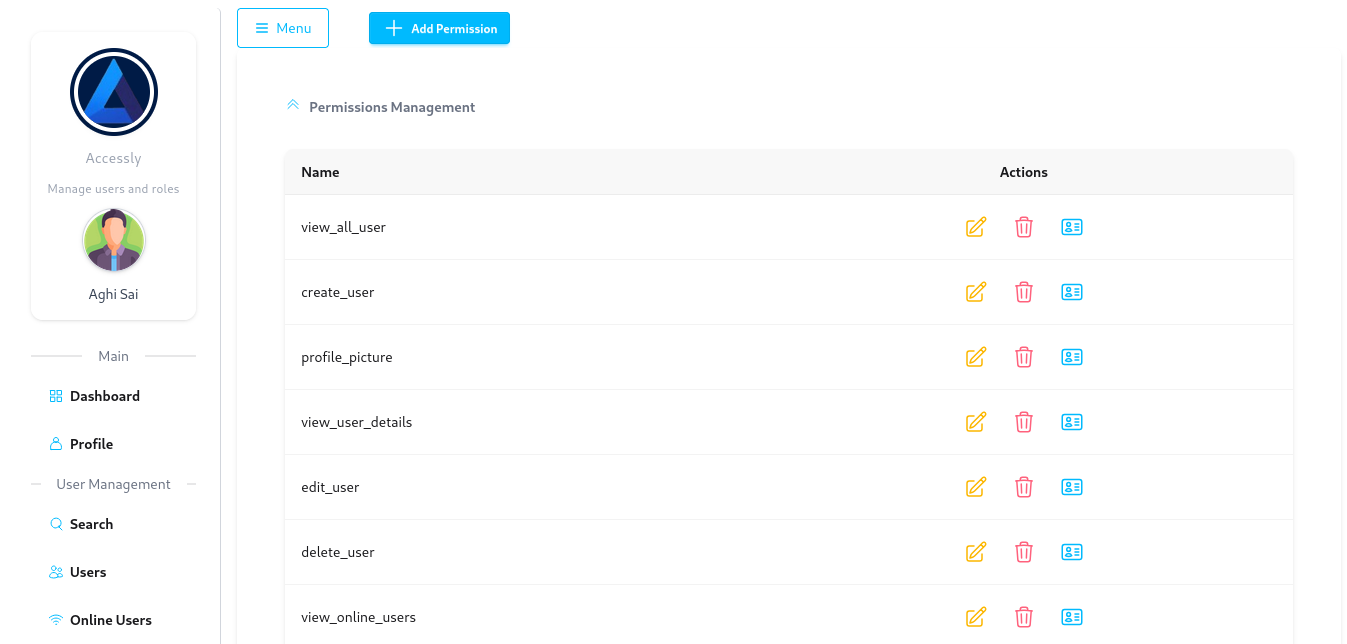Delete the create_user permission via trash icon

(x=1023, y=292)
